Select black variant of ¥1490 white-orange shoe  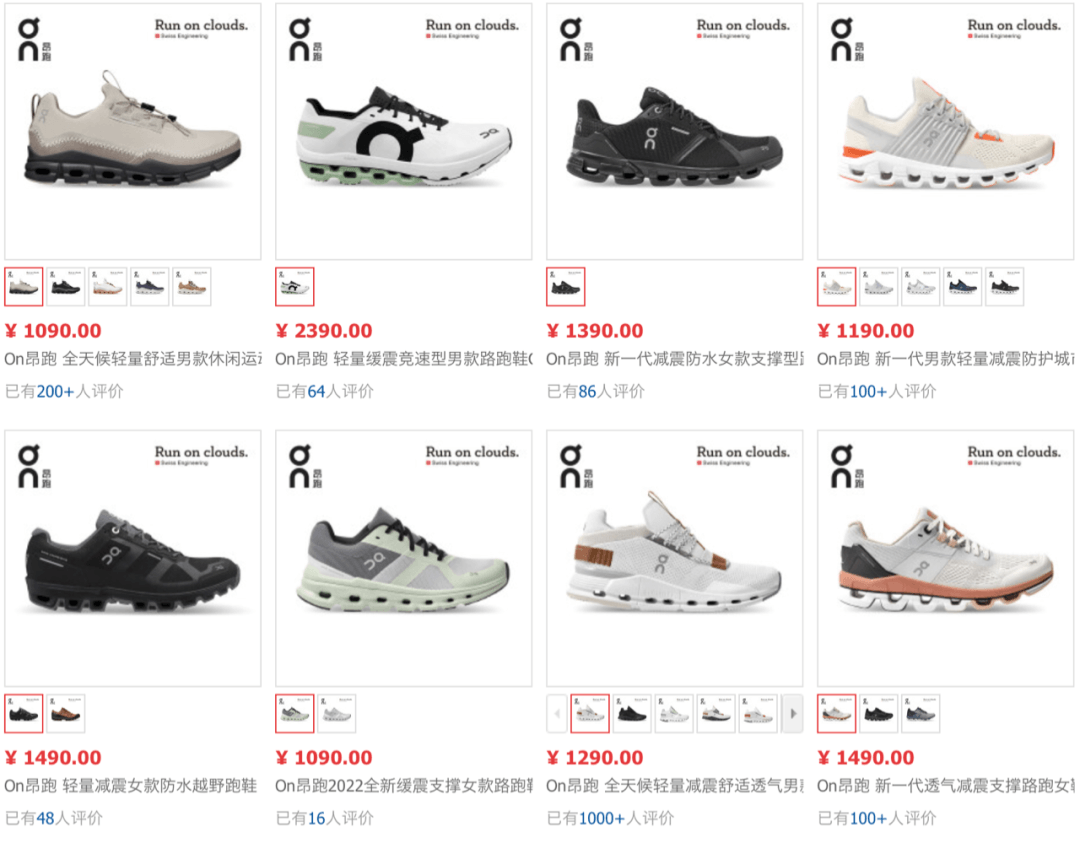click(x=879, y=713)
